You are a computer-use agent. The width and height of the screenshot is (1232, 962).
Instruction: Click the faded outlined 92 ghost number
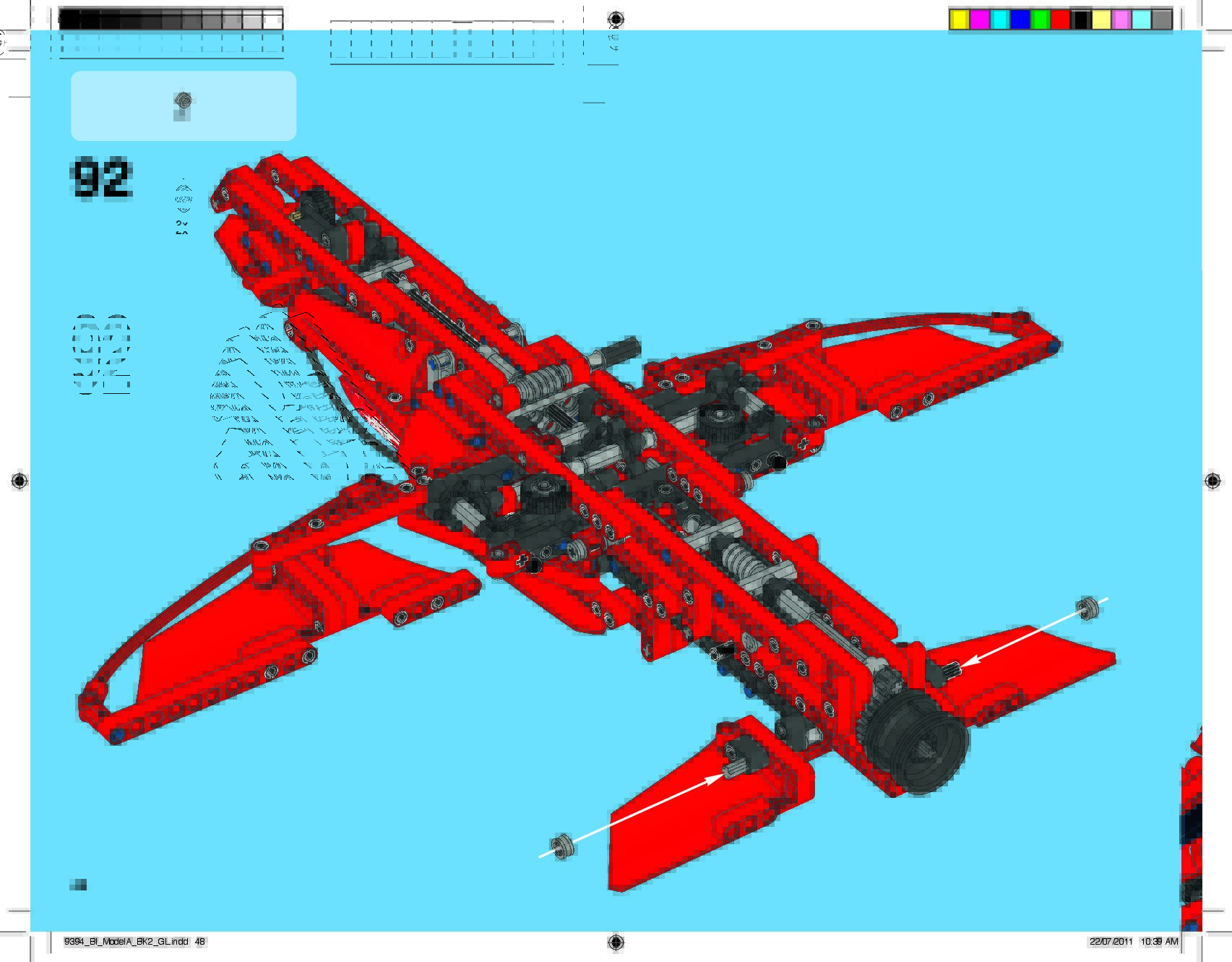click(x=102, y=354)
